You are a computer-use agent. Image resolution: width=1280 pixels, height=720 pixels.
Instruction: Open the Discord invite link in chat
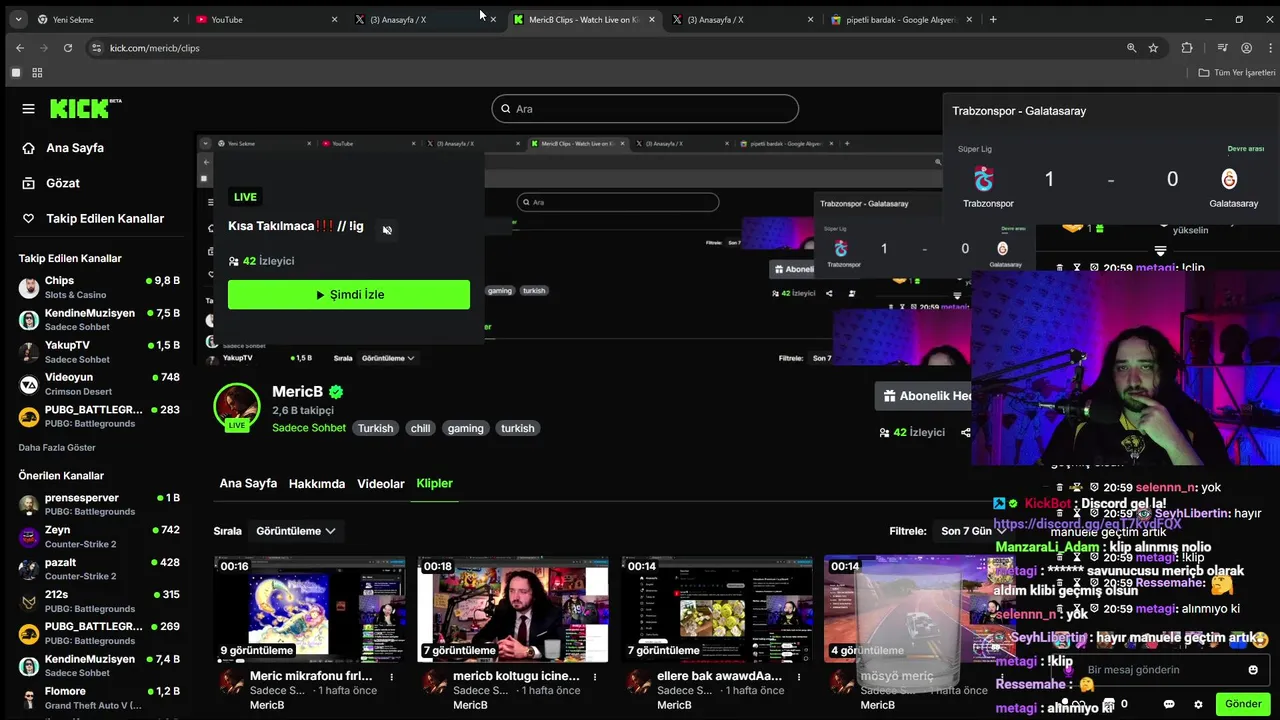[1088, 524]
